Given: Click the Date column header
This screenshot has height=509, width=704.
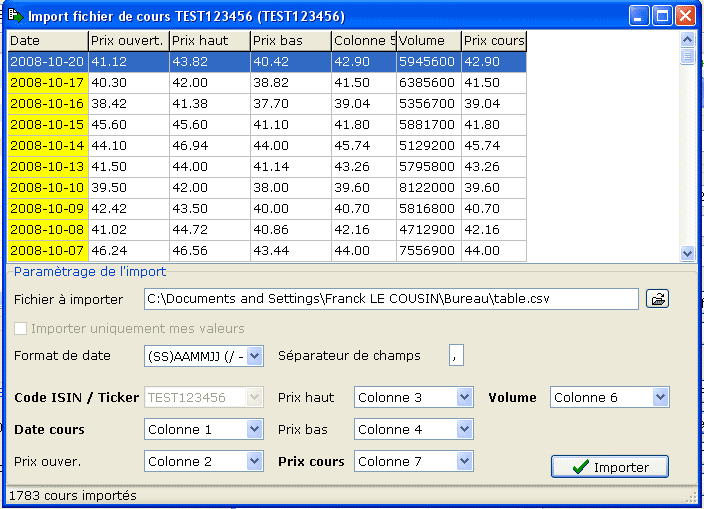Looking at the screenshot, I should pyautogui.click(x=48, y=41).
